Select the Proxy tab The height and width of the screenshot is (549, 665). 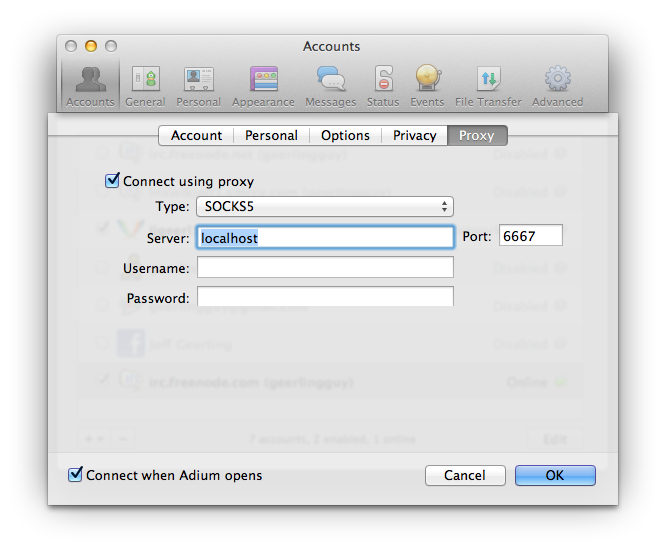[477, 135]
